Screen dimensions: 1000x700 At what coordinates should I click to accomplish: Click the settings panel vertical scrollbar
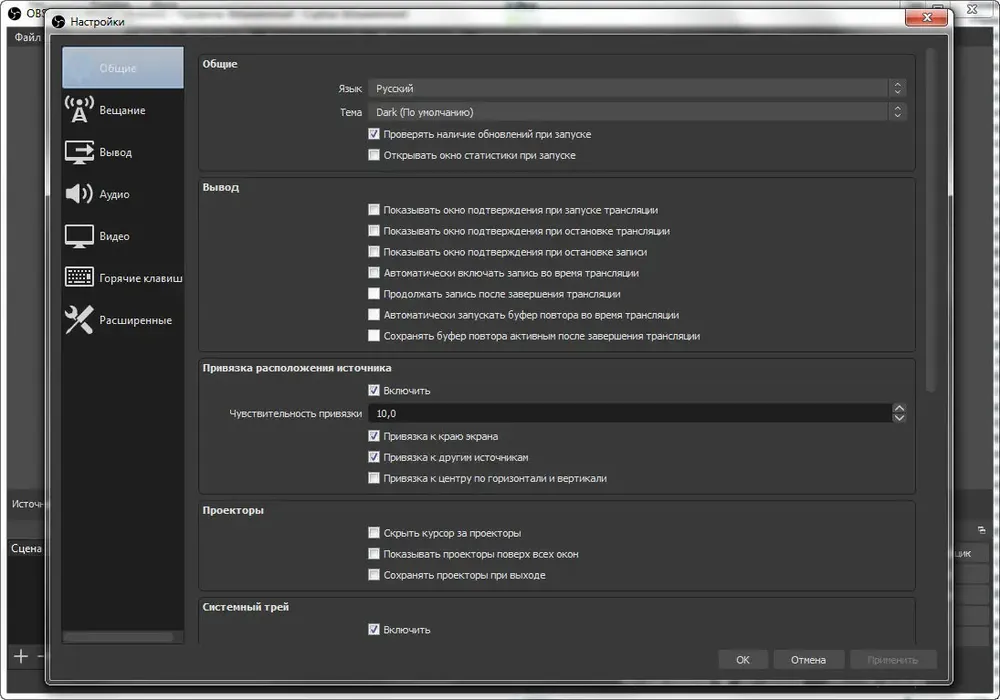click(x=930, y=220)
